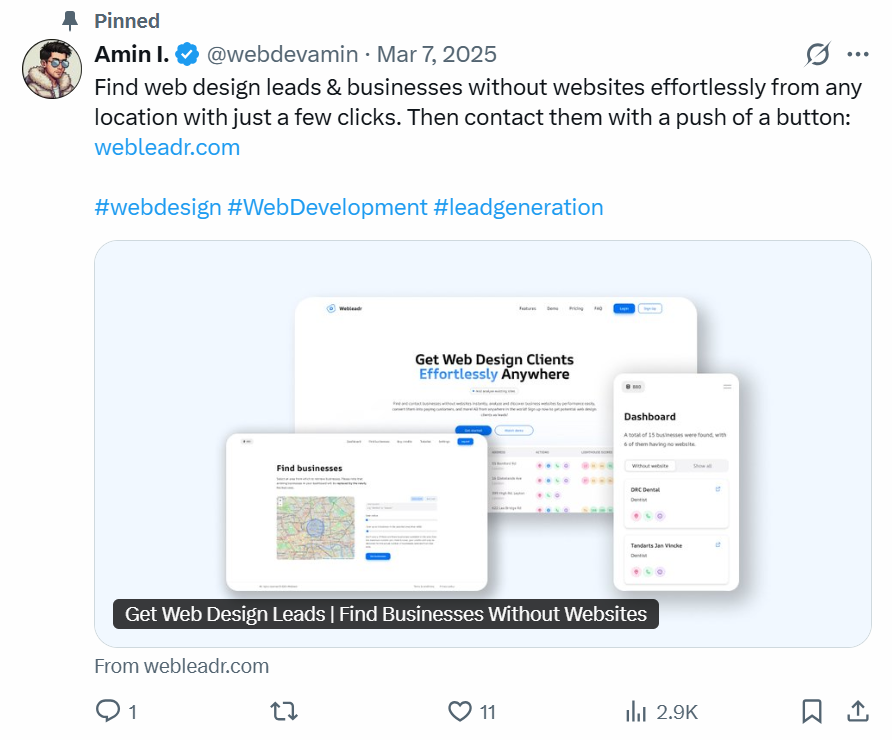Click the view analytics bars icon
Viewport: 892px width, 740px height.
[635, 711]
